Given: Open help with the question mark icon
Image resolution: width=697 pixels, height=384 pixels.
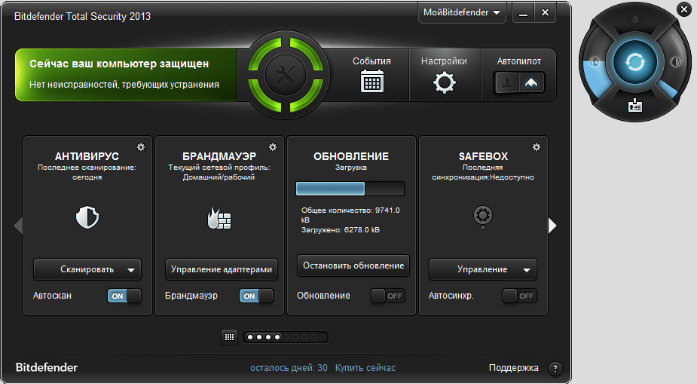Looking at the screenshot, I should [x=555, y=368].
